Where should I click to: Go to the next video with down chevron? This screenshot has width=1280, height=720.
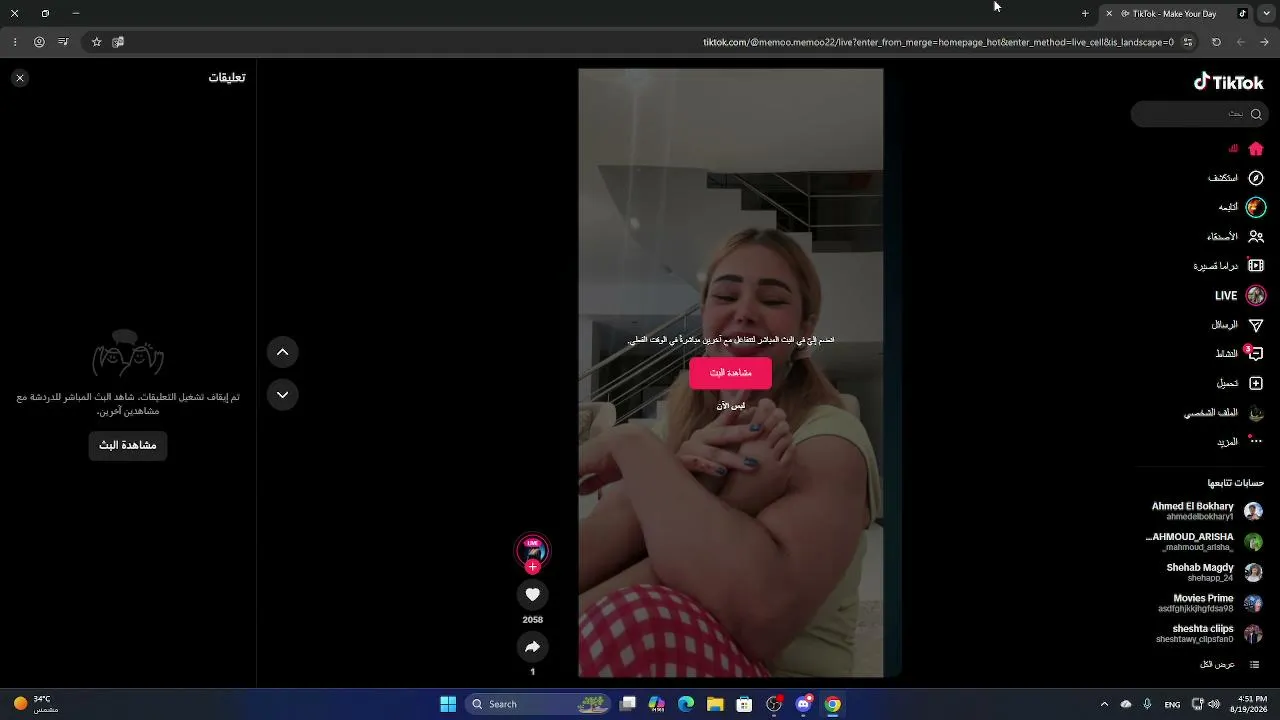coord(283,395)
